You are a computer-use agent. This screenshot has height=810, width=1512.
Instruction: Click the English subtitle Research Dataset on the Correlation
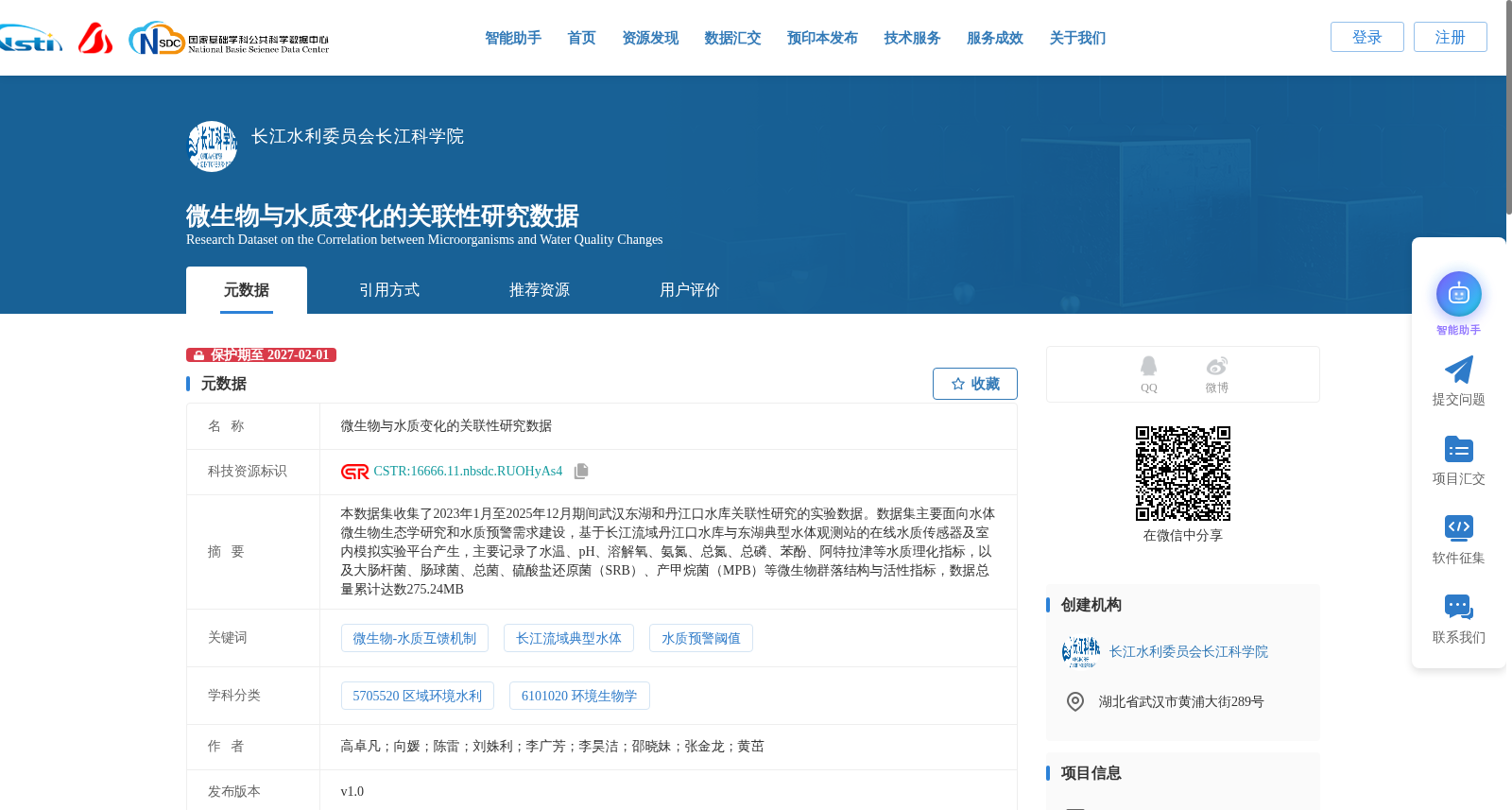(424, 240)
